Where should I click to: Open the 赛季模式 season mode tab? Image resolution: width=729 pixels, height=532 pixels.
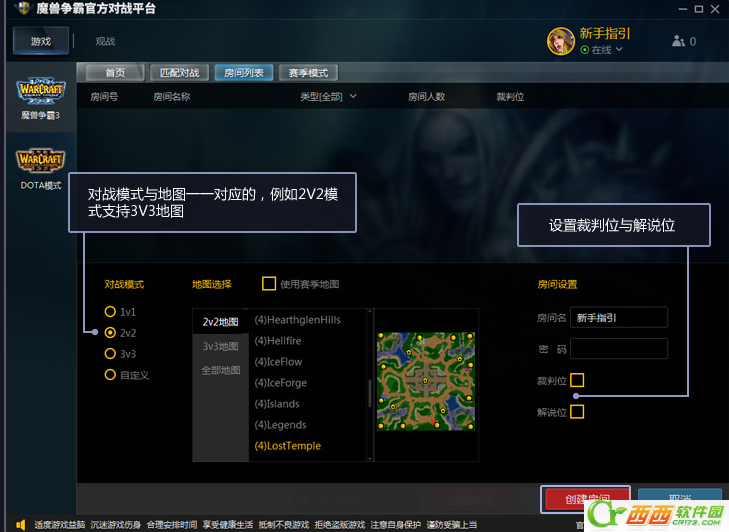click(308, 73)
